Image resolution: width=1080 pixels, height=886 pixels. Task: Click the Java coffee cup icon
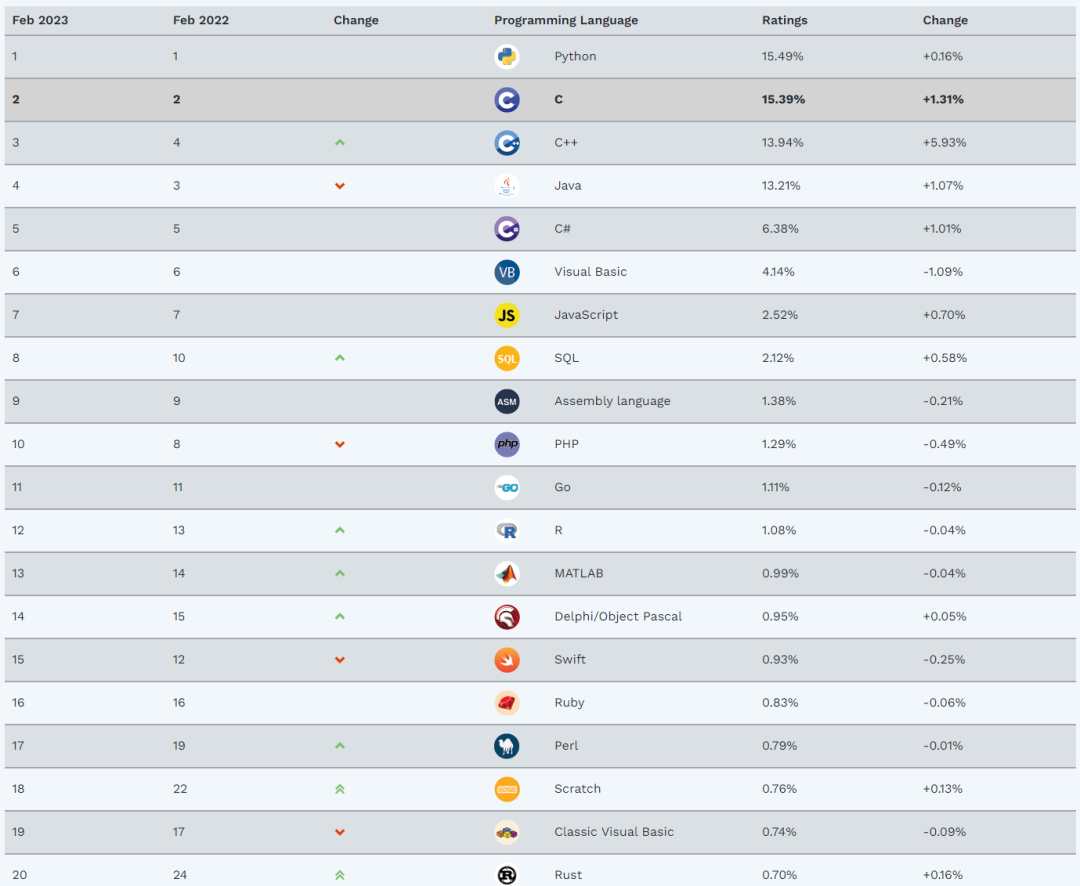(507, 186)
